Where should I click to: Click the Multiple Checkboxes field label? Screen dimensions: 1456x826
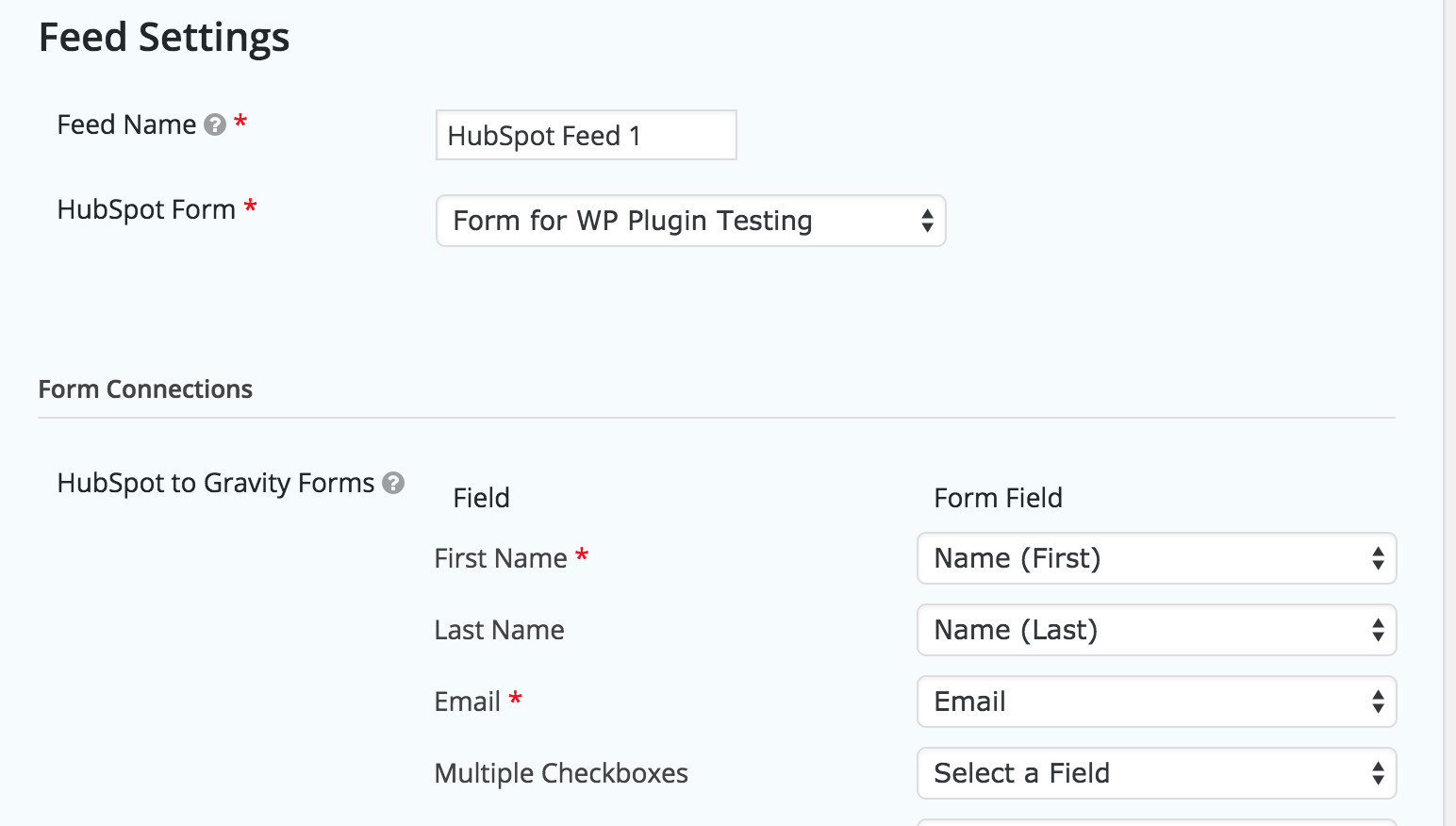(561, 773)
